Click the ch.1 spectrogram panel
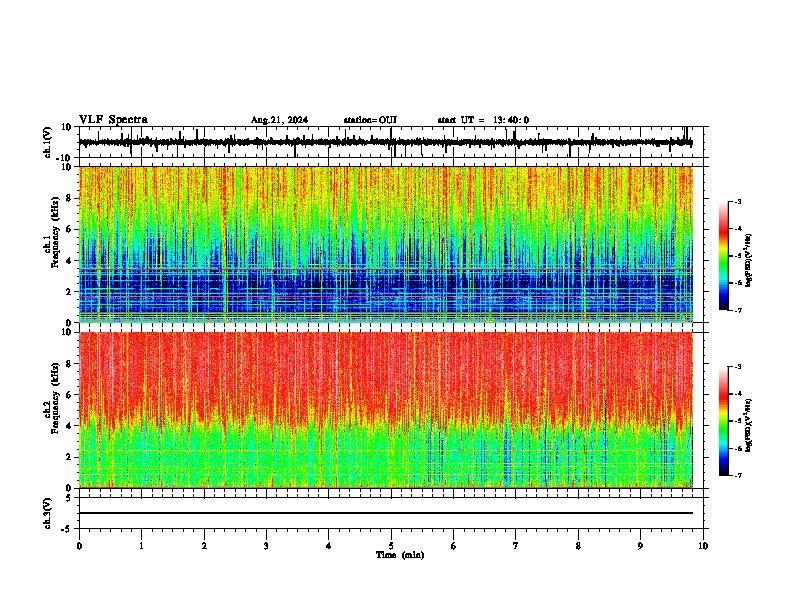 [385, 244]
